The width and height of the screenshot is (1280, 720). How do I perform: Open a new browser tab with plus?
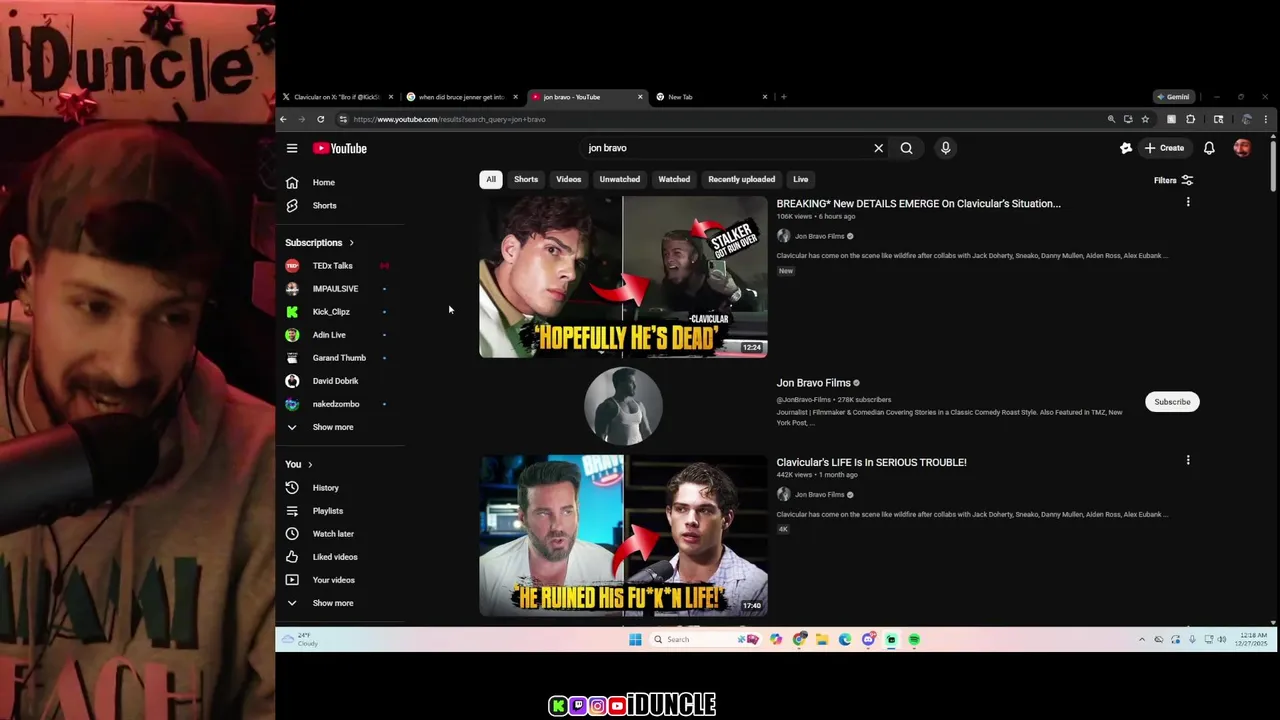(x=783, y=97)
